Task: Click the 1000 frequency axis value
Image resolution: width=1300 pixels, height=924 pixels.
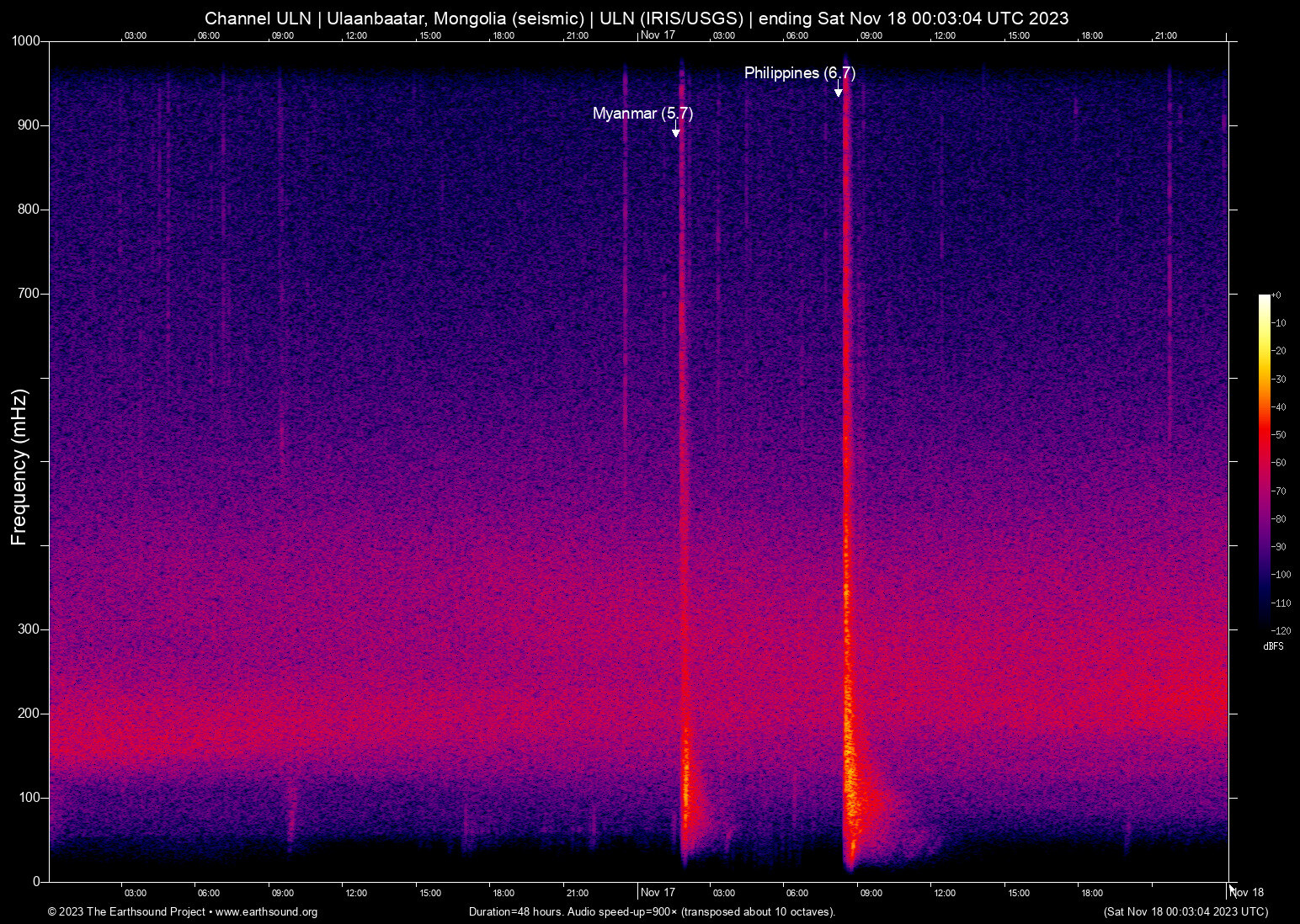Action: (27, 41)
